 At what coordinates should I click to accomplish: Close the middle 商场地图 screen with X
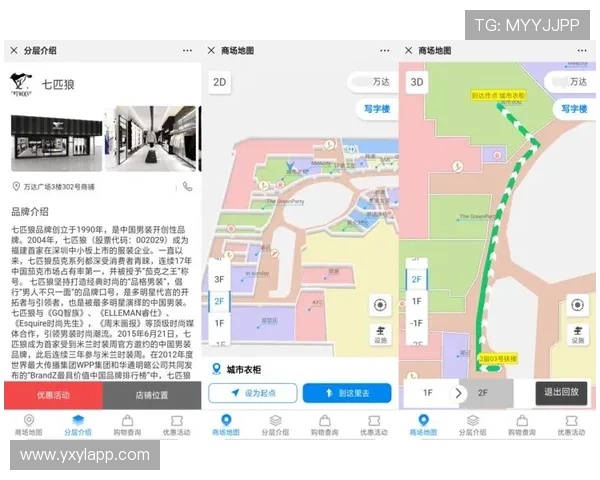tap(211, 50)
